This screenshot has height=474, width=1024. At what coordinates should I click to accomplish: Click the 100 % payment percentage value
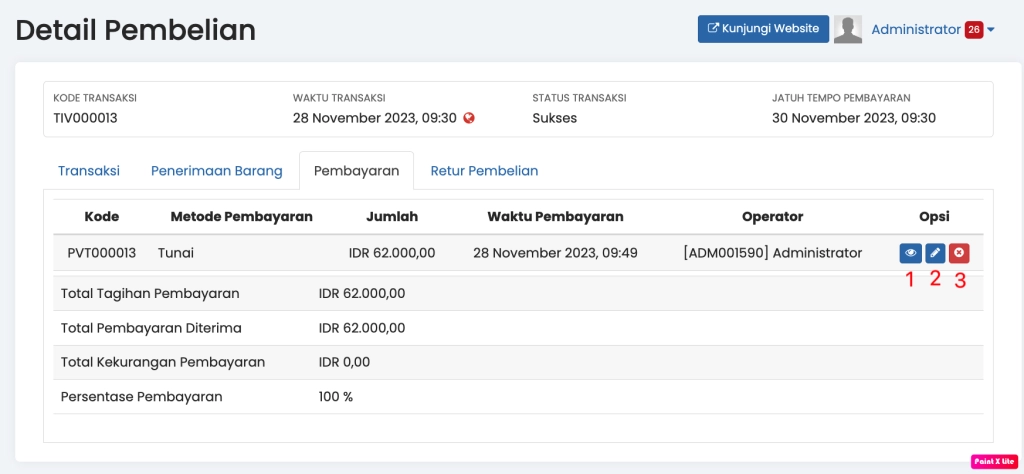tap(336, 396)
